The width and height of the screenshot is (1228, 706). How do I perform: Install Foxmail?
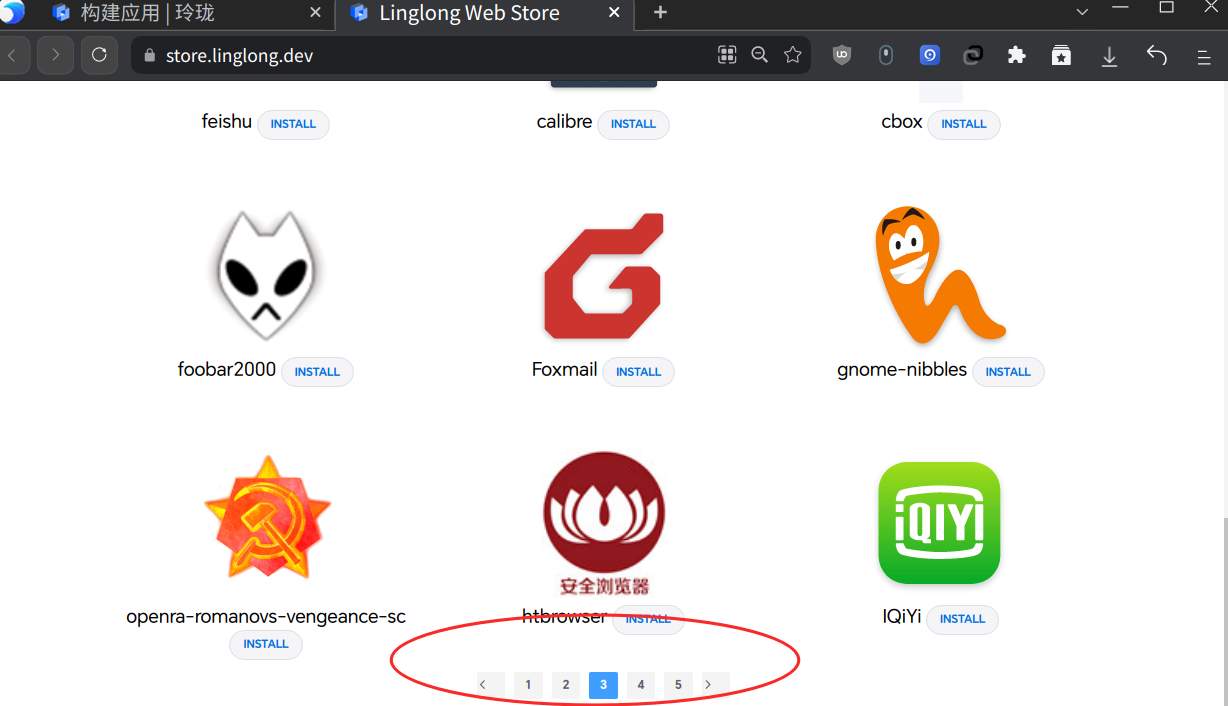(x=638, y=372)
